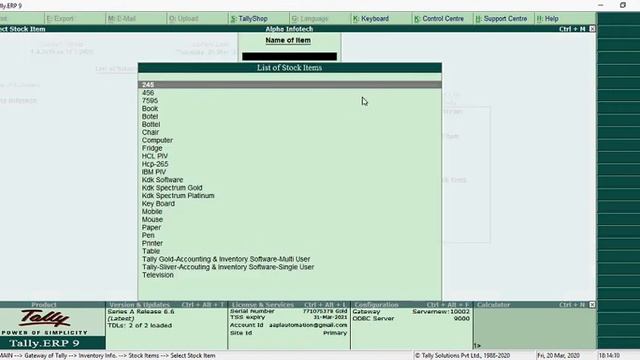Click the breadcrumb path in status bar
Image resolution: width=640 pixels, height=360 pixels.
pos(108,356)
